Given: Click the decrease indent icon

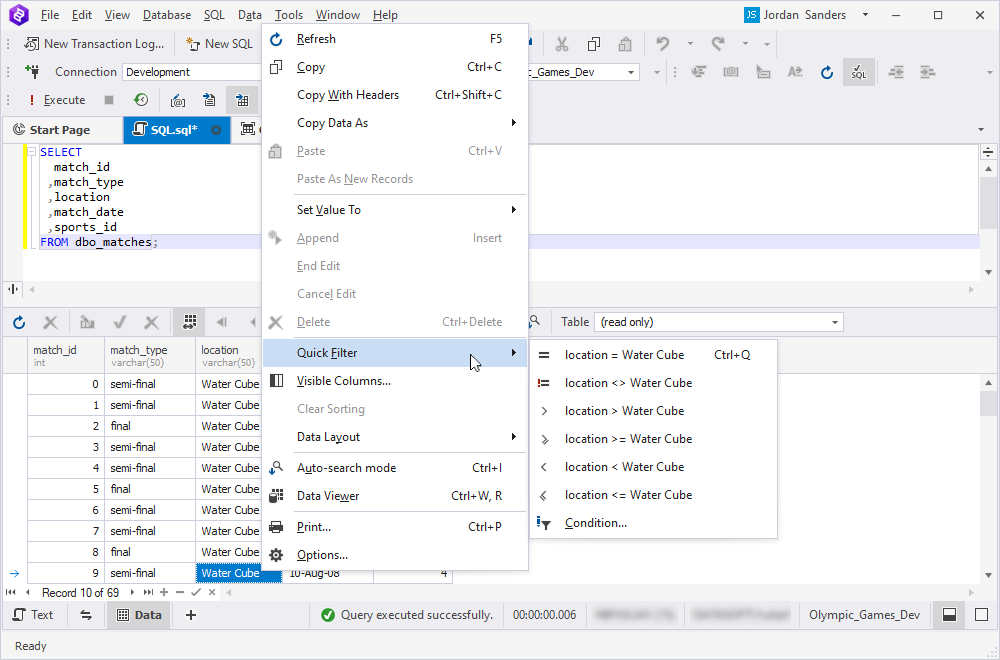Looking at the screenshot, I should coord(895,72).
